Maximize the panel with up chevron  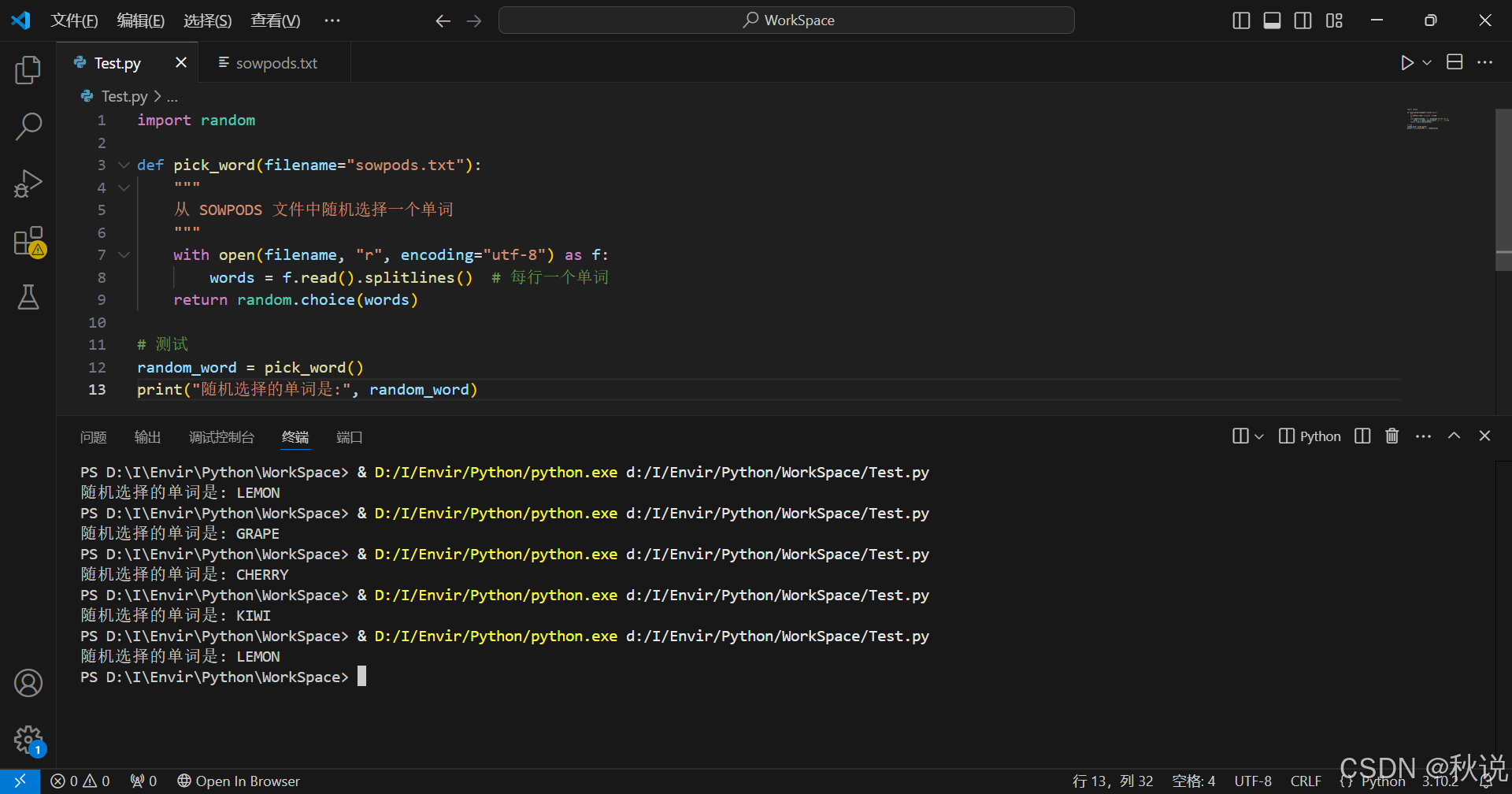point(1454,436)
